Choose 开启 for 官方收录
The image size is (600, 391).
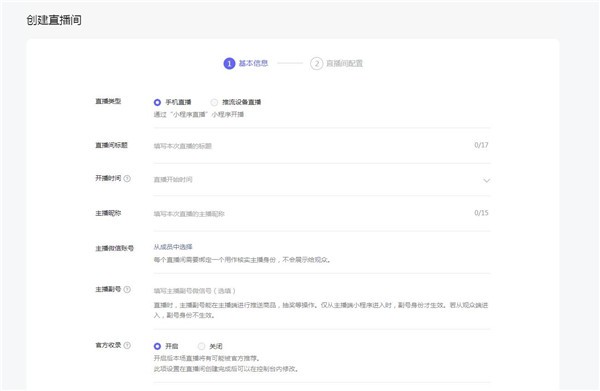click(157, 346)
